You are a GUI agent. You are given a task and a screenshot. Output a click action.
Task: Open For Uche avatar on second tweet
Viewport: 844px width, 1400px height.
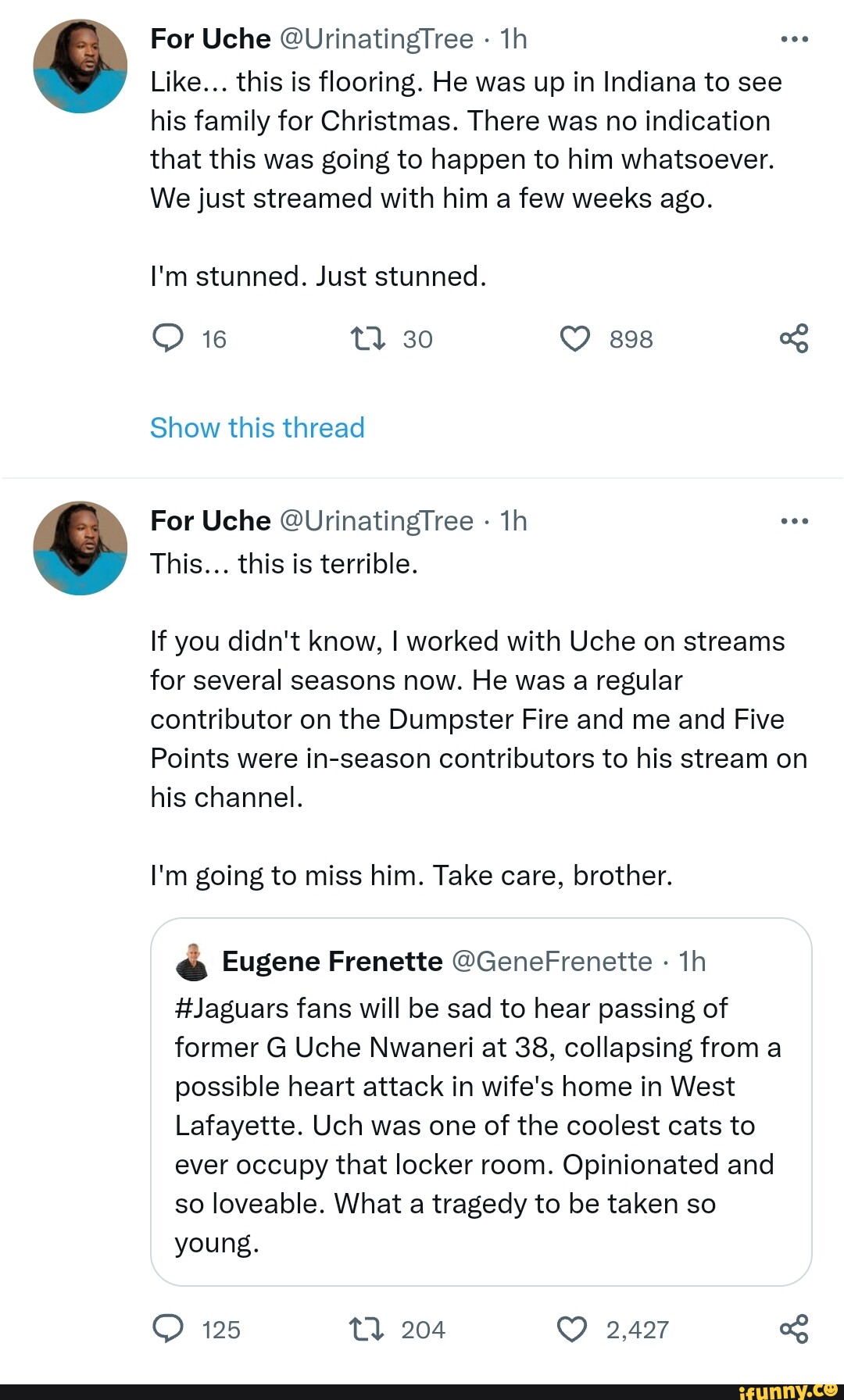(x=80, y=548)
